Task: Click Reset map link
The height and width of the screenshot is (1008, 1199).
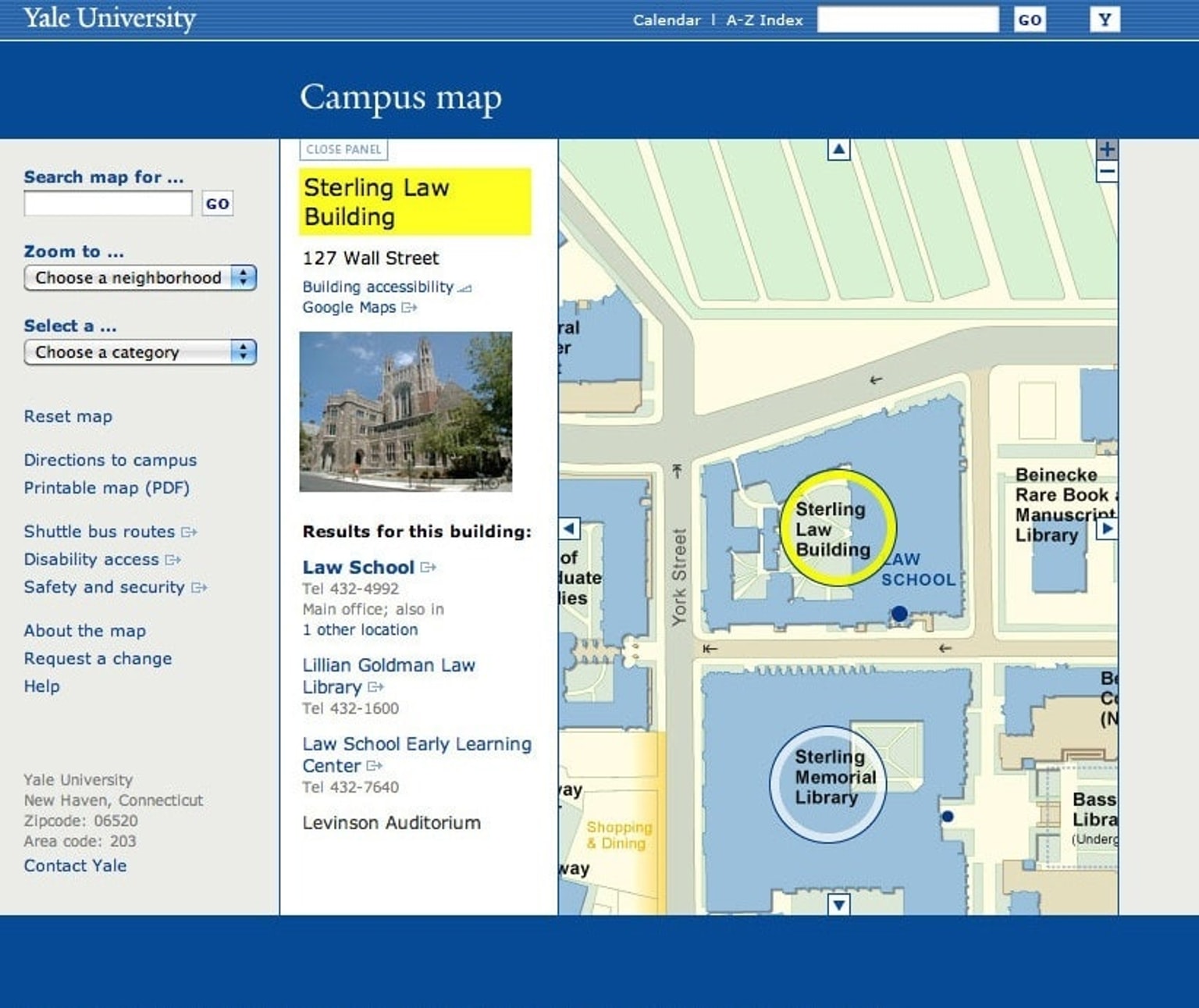Action: [68, 416]
